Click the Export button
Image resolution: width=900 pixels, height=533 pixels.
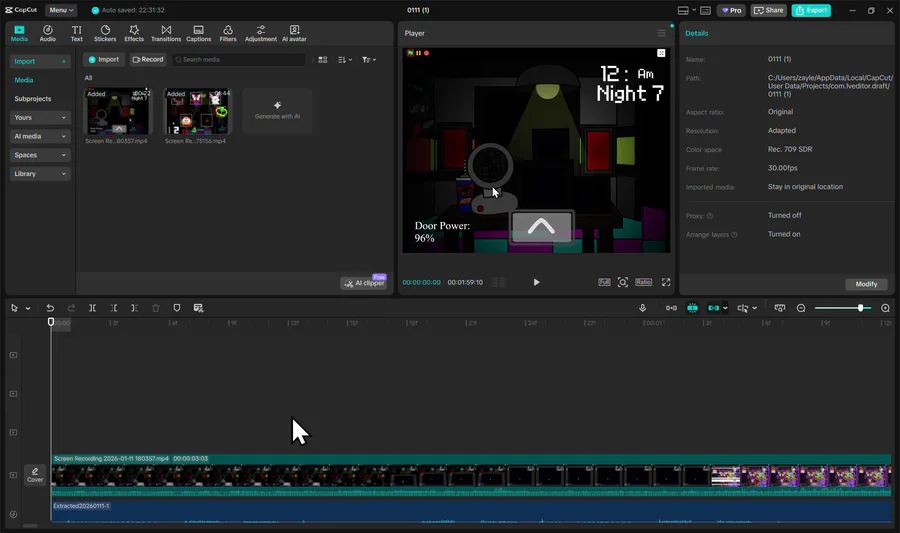pos(811,10)
